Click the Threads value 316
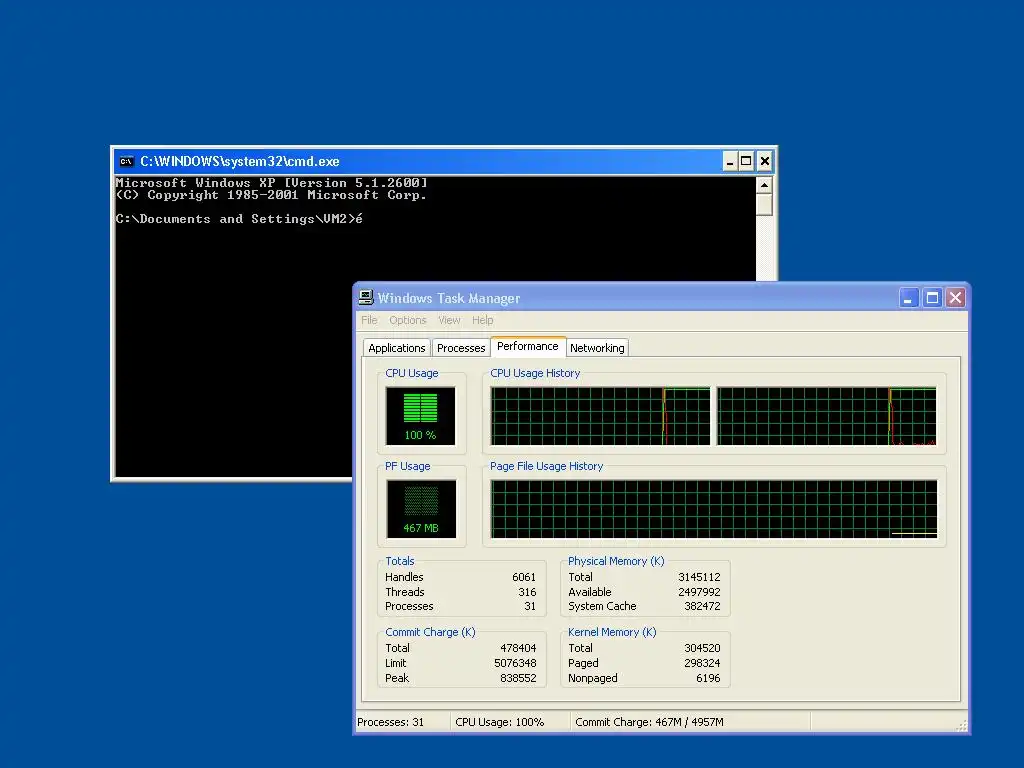 click(527, 592)
